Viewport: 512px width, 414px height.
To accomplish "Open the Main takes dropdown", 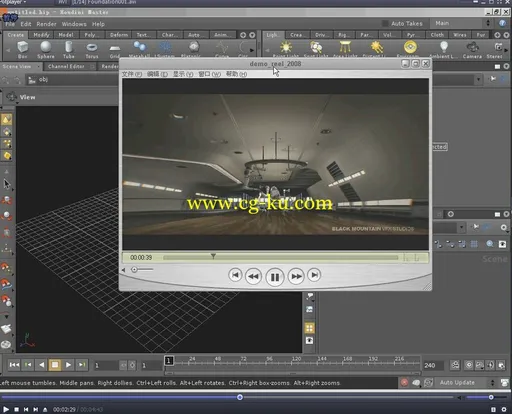I will (x=462, y=23).
